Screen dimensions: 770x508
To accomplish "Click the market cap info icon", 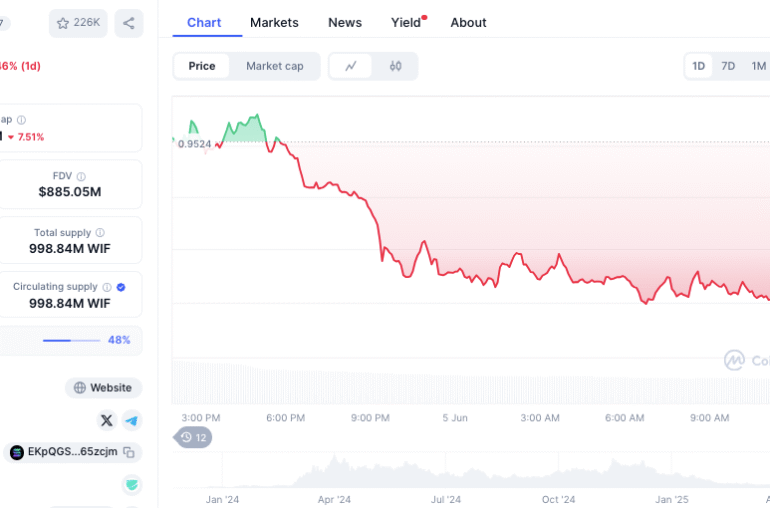I will click(21, 119).
